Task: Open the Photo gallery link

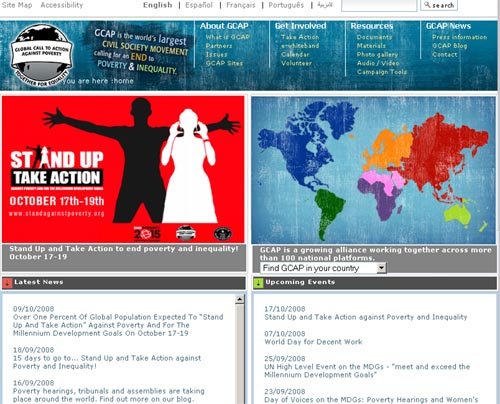Action: click(377, 54)
